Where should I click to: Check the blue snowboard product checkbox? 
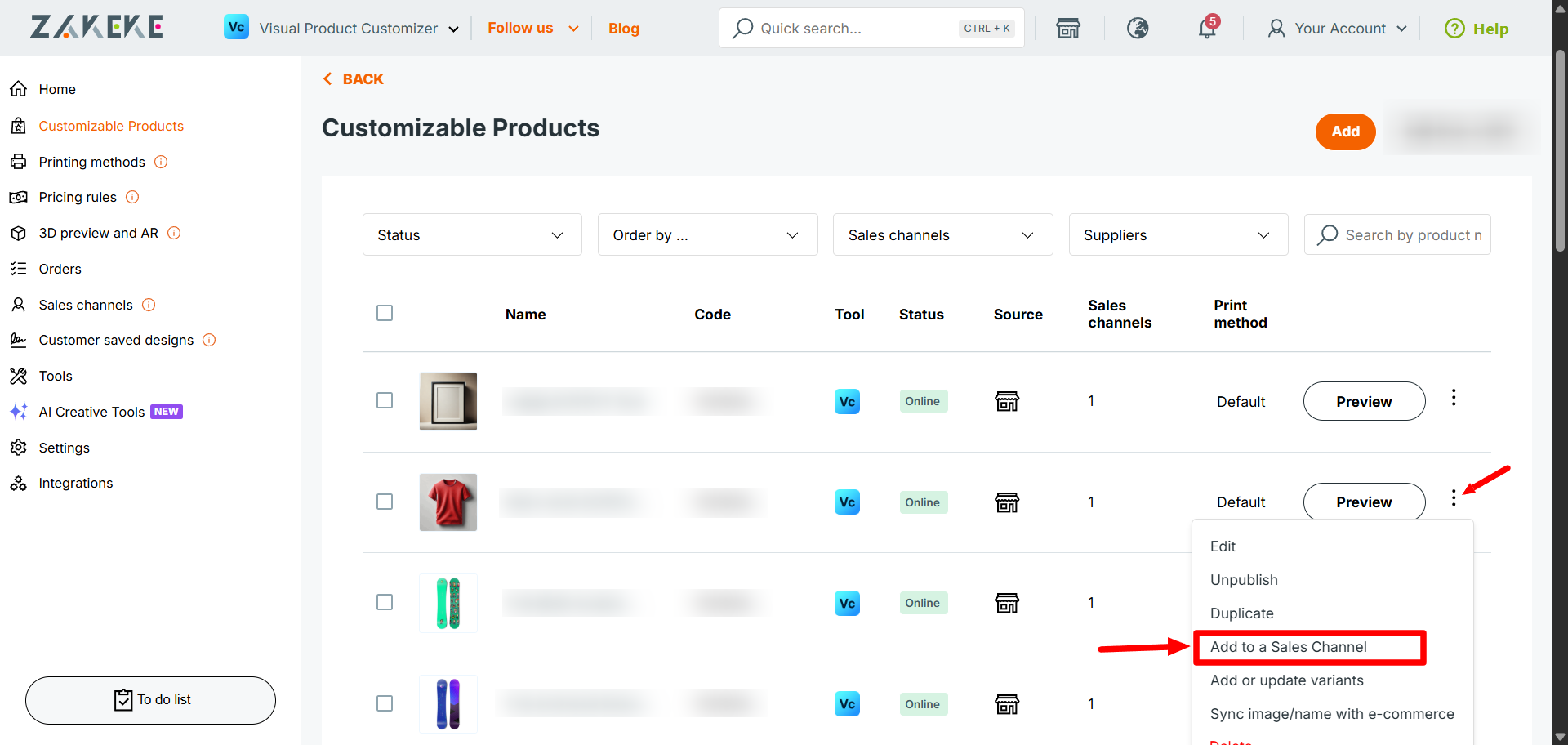coord(385,703)
